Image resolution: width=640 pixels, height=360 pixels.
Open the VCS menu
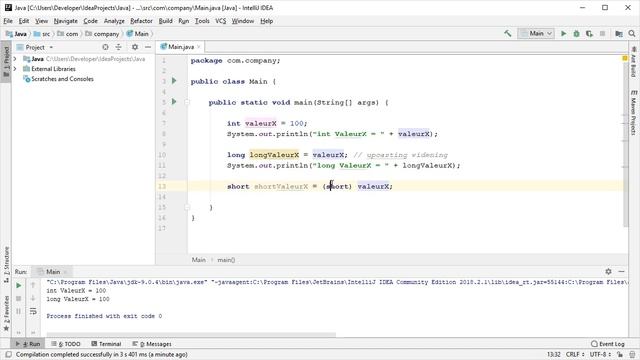pyautogui.click(x=220, y=21)
